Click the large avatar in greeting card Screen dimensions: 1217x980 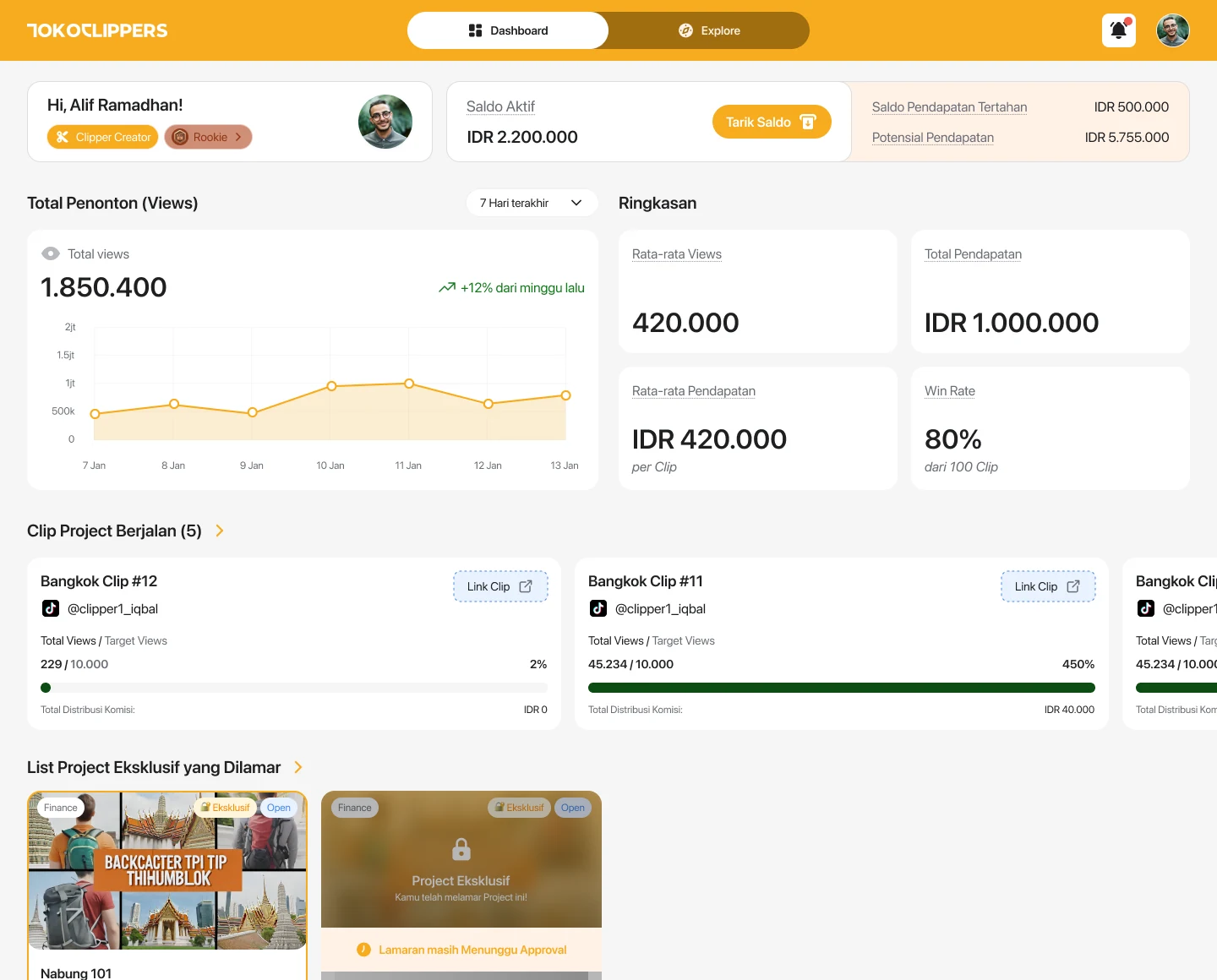pos(385,122)
